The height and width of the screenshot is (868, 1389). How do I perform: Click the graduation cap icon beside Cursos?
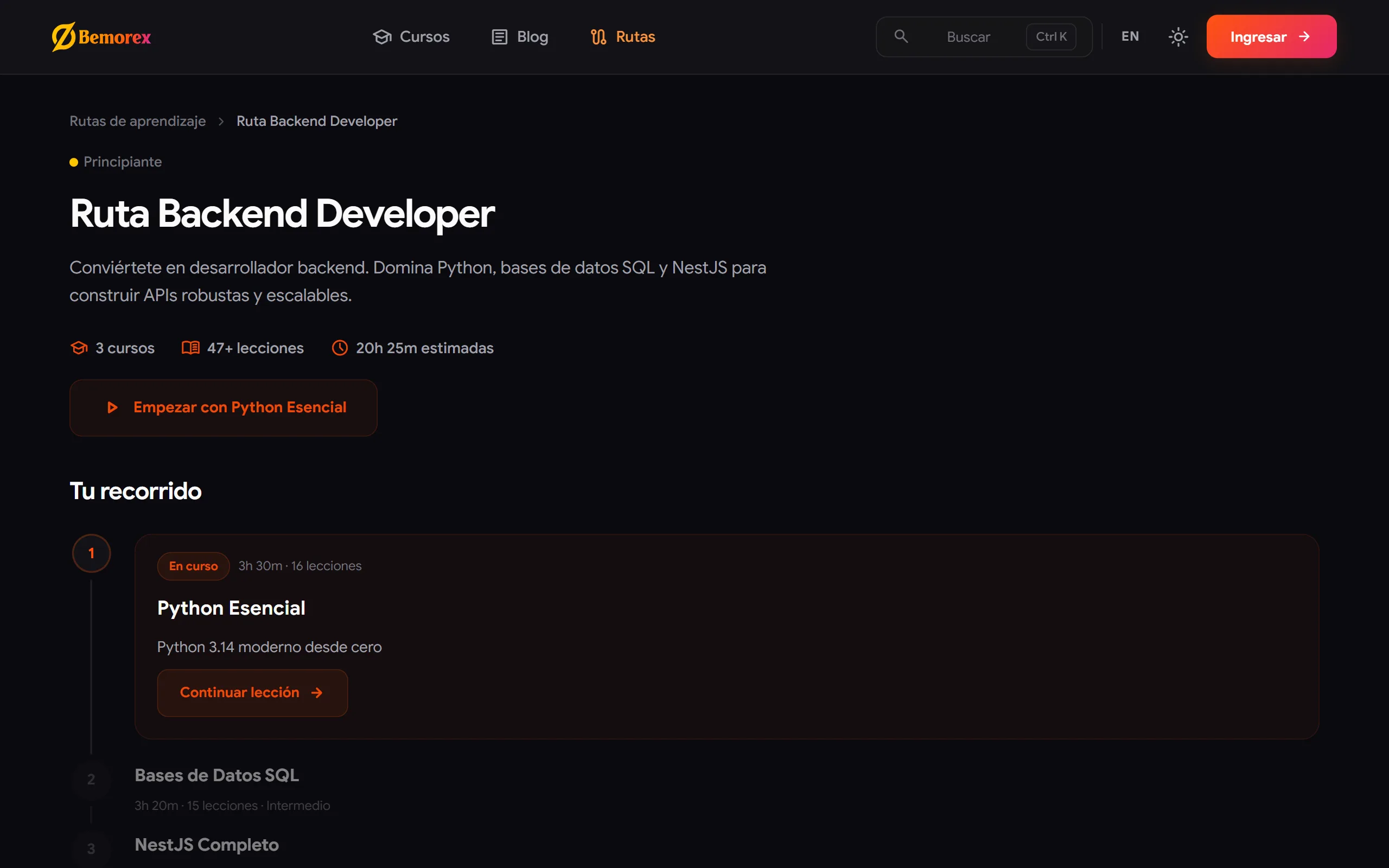point(383,37)
